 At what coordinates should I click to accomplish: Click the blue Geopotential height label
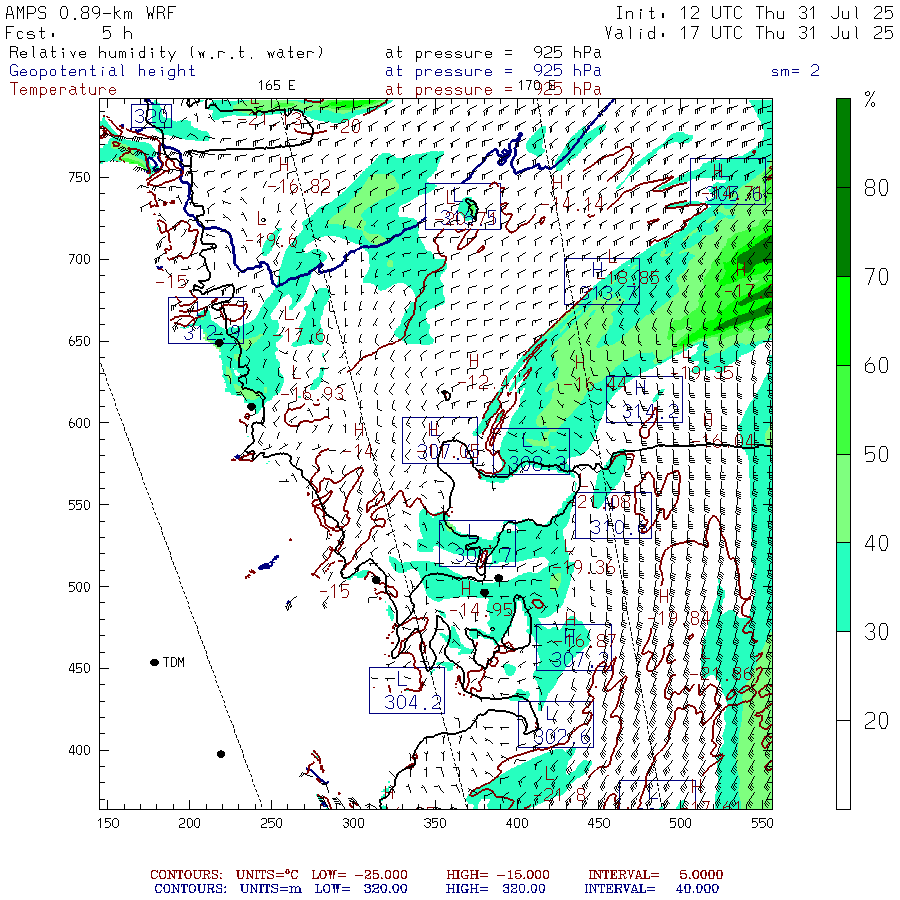coord(102,71)
